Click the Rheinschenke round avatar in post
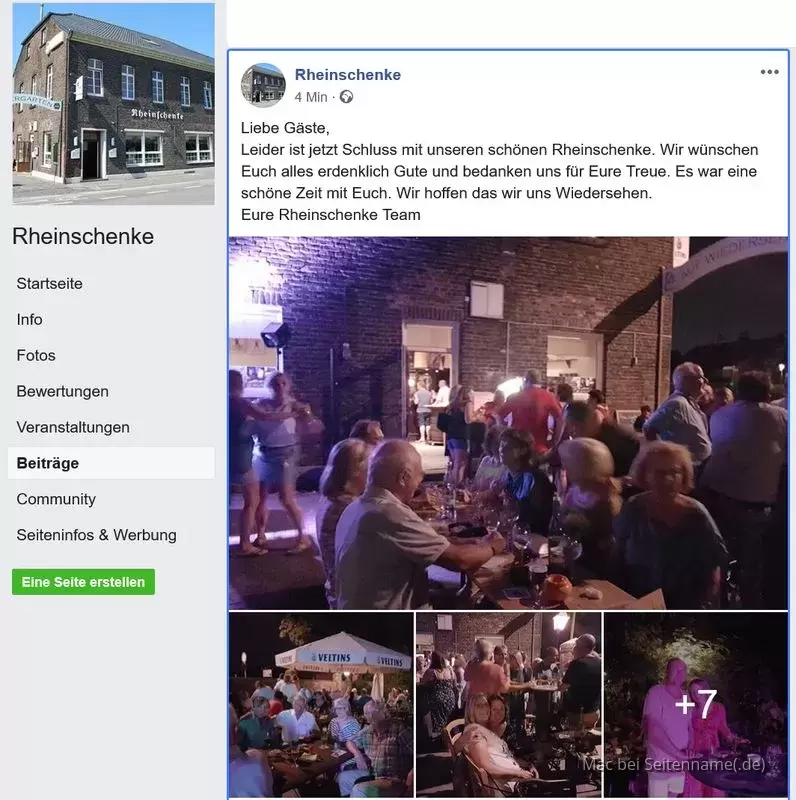796x800 pixels. click(x=263, y=85)
